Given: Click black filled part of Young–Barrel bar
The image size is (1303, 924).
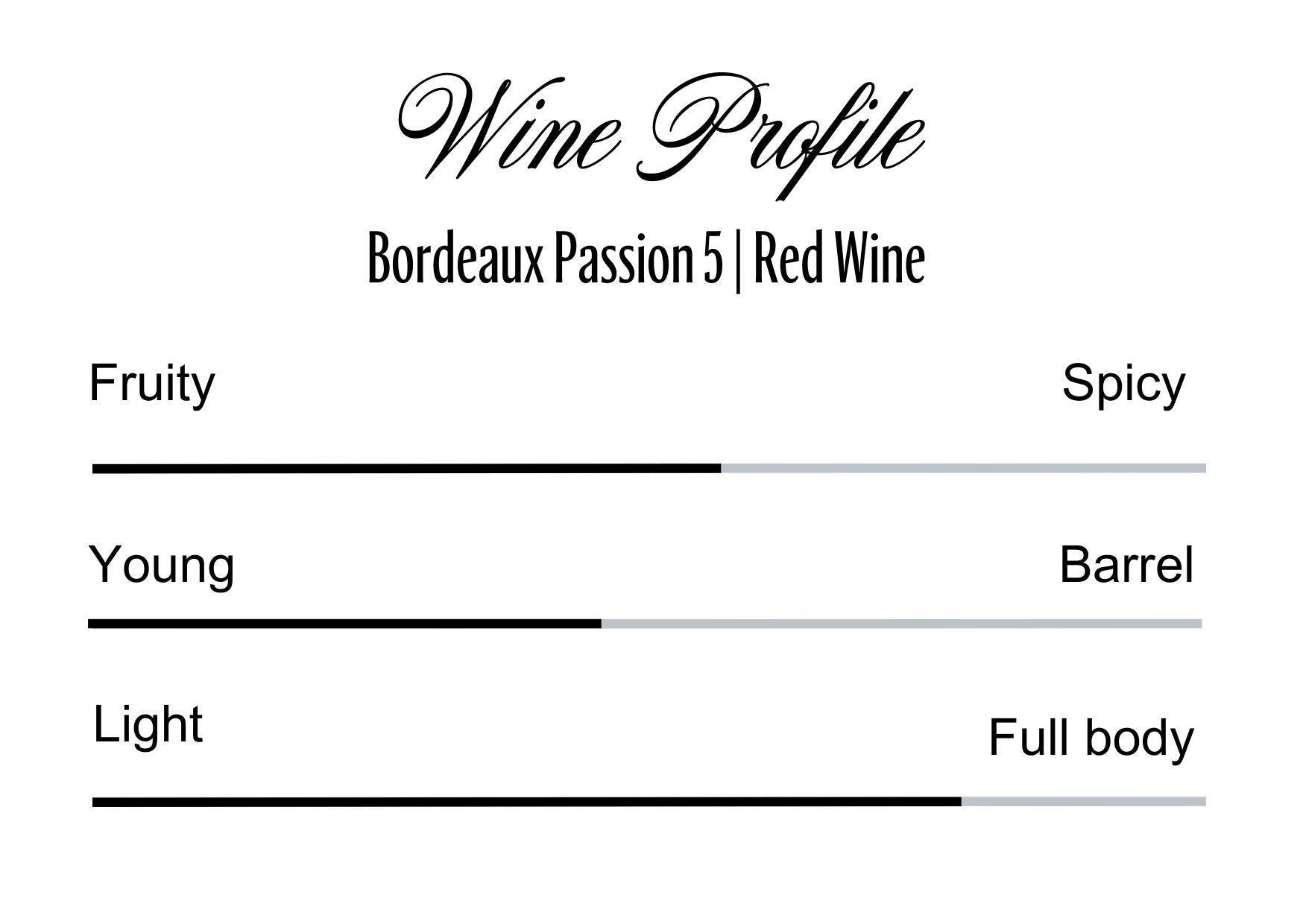Looking at the screenshot, I should 344,624.
